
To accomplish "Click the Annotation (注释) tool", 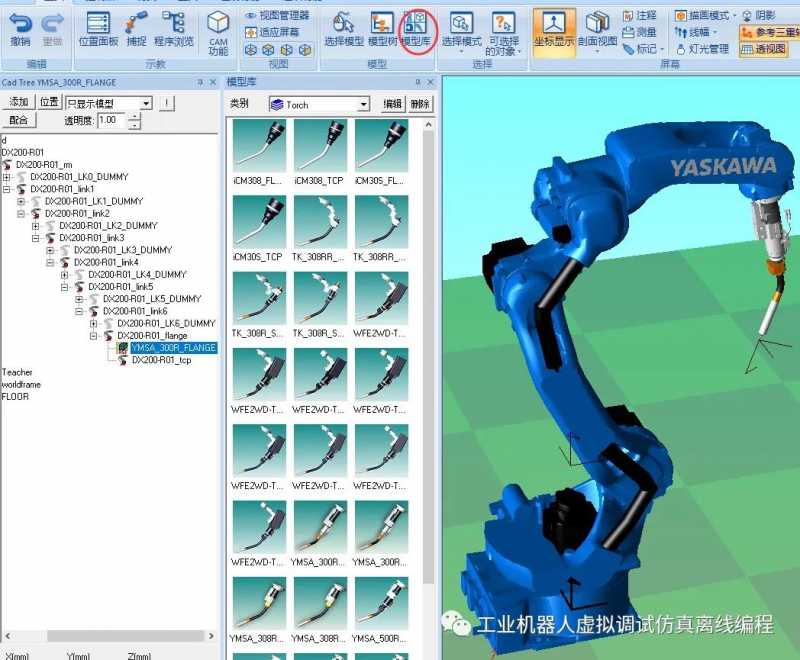I will [640, 16].
